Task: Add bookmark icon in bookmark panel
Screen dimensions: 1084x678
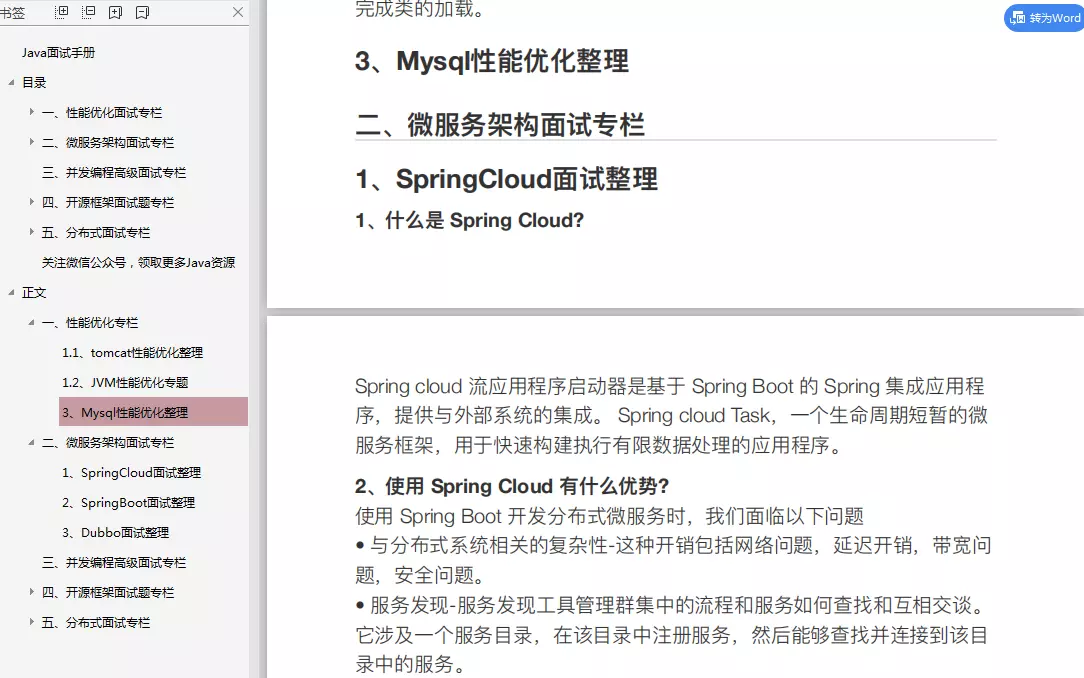Action: click(115, 12)
